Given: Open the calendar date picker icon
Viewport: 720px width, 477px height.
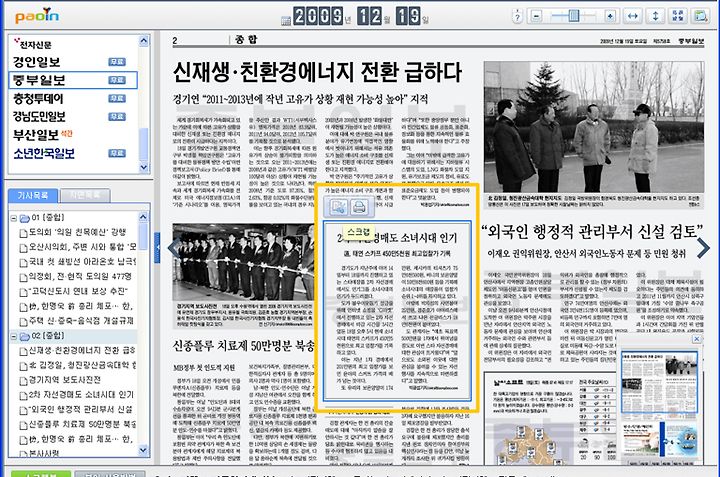Looking at the screenshot, I should 285,20.
